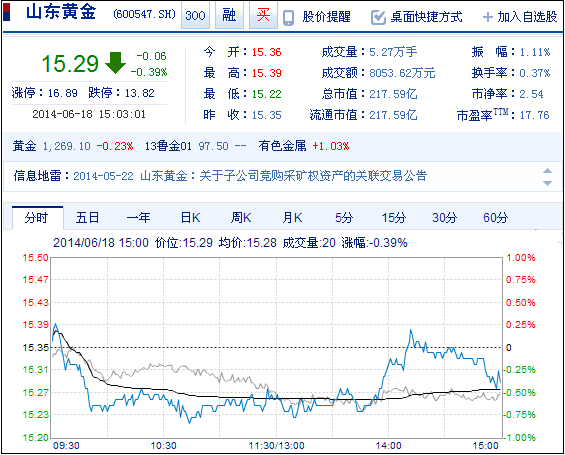Click the 有色金属 sector link
Viewport: 565px width, 455px height.
[x=282, y=146]
